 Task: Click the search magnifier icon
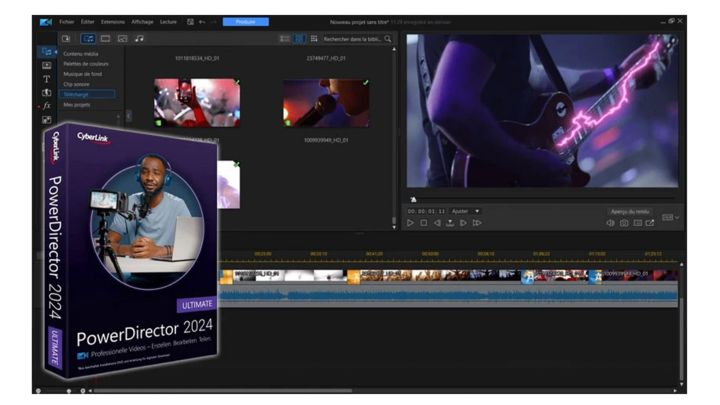(x=388, y=39)
